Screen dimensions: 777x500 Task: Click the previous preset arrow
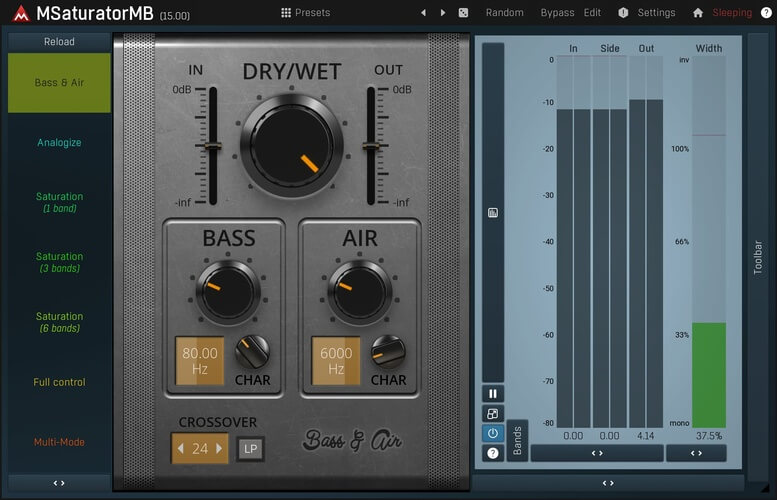[423, 13]
